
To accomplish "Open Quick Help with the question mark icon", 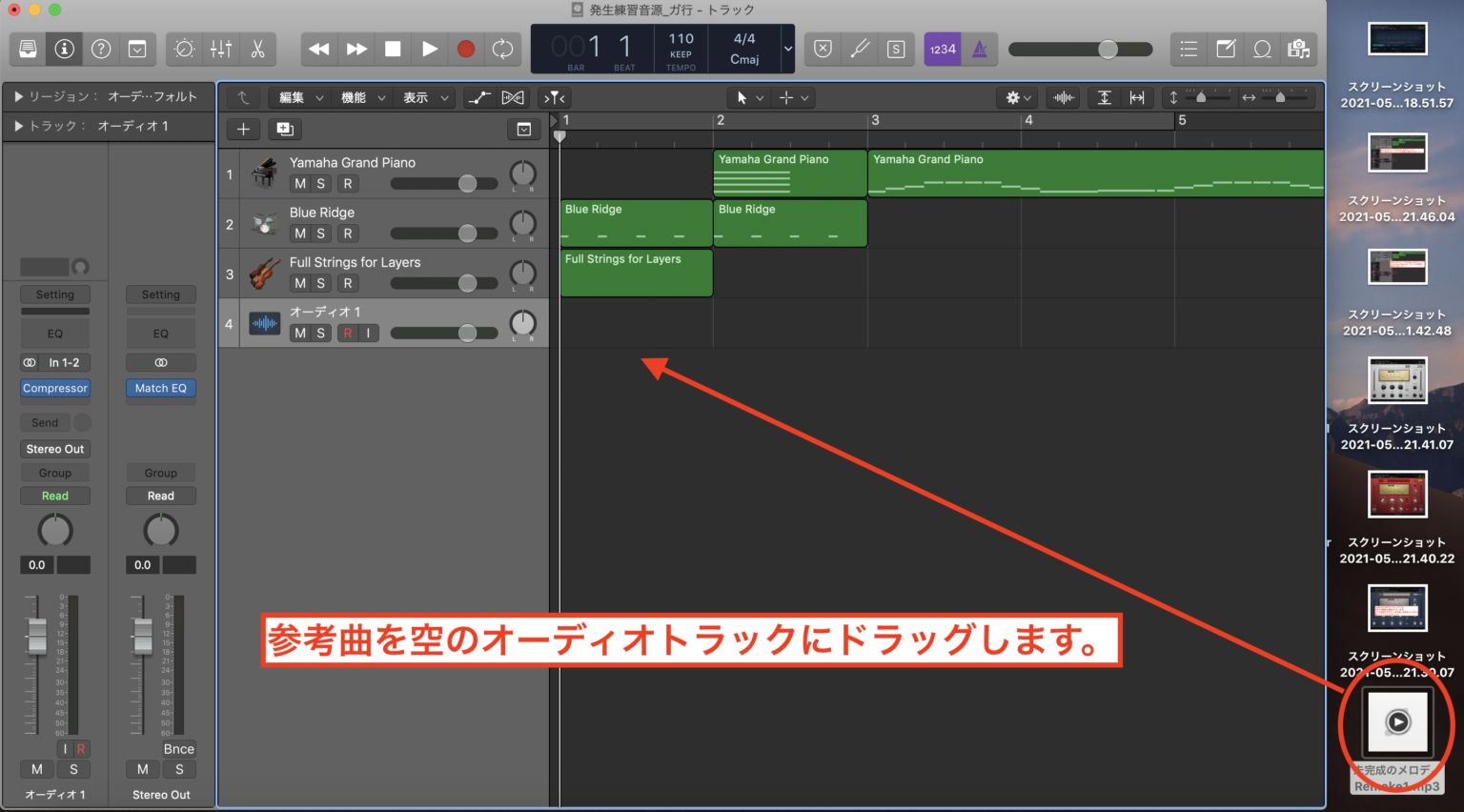I will [99, 49].
